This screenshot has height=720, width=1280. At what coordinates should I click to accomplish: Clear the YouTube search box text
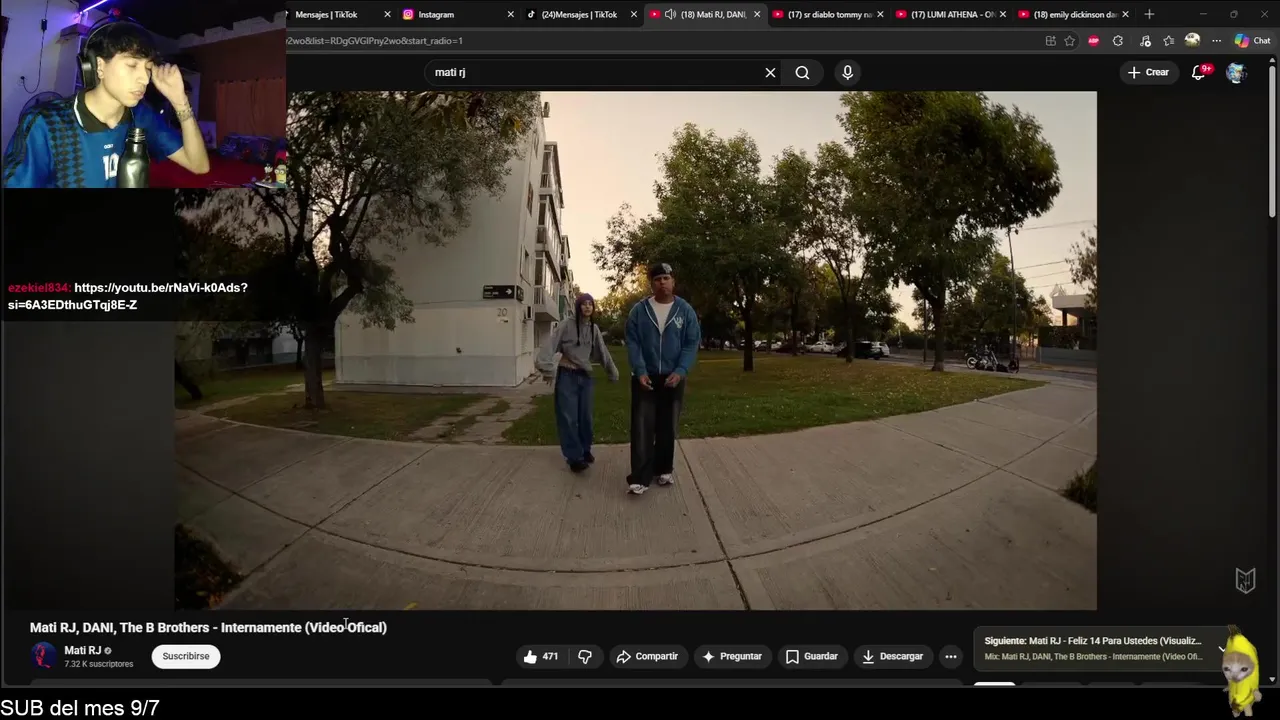tap(770, 72)
